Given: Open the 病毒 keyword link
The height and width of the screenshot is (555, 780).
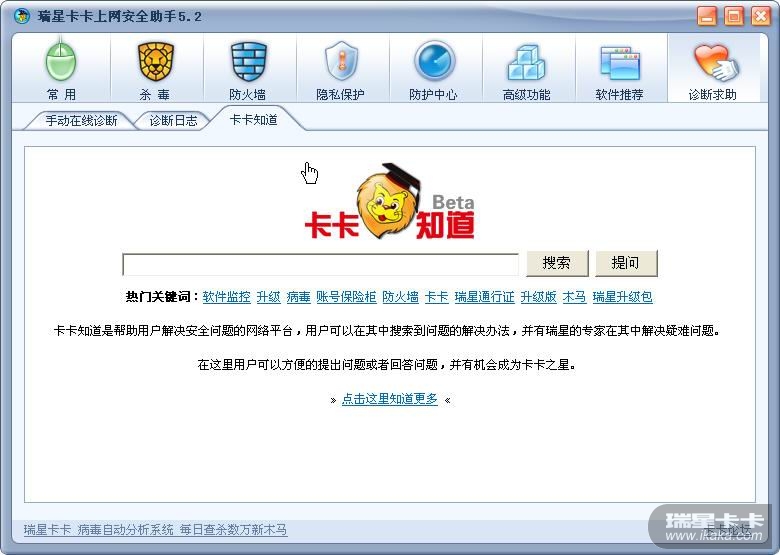Looking at the screenshot, I should [298, 297].
